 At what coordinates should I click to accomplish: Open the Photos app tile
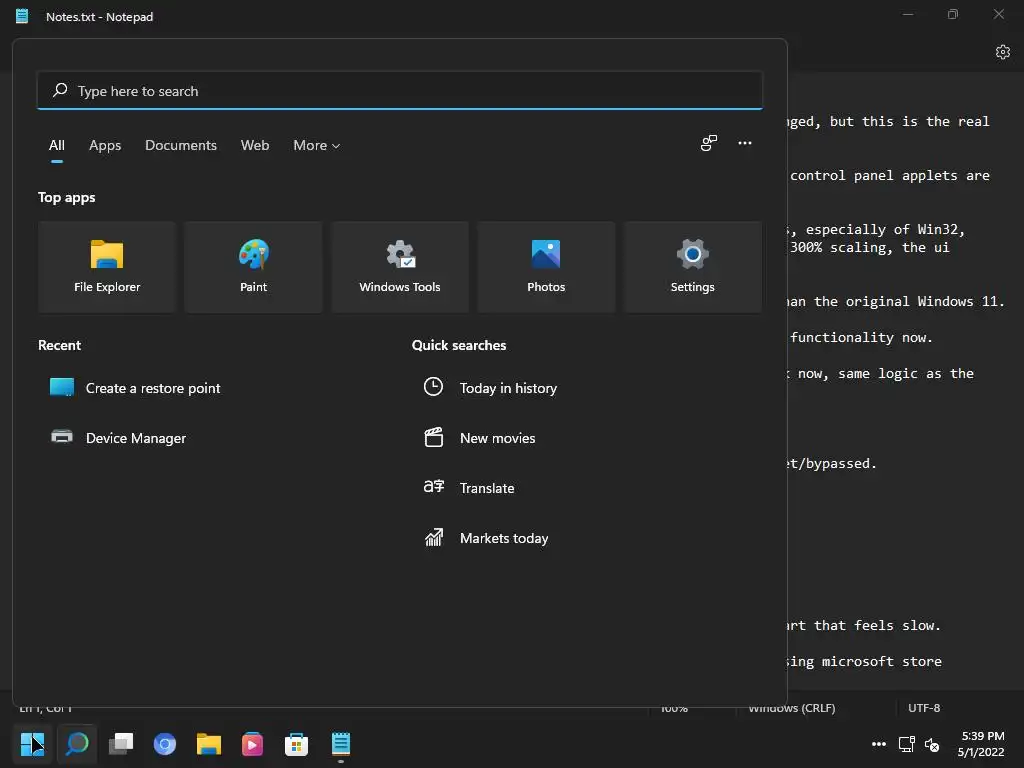coord(546,266)
